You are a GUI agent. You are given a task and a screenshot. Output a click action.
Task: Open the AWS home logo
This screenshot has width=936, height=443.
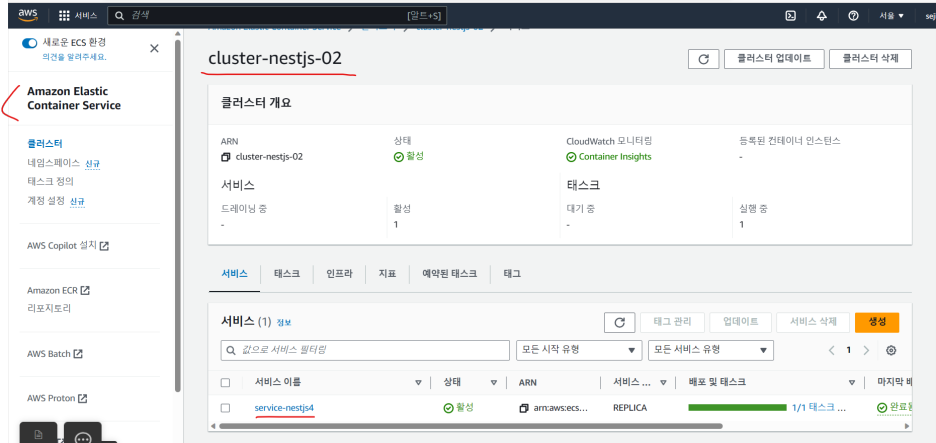(x=28, y=14)
